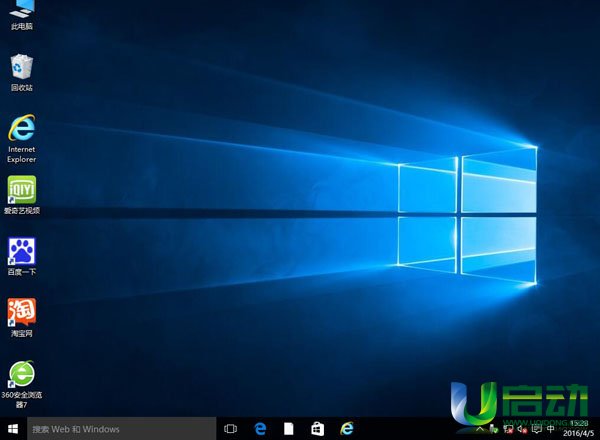Viewport: 600px width, 440px height.
Task: Open Task View from the taskbar
Action: pos(231,429)
